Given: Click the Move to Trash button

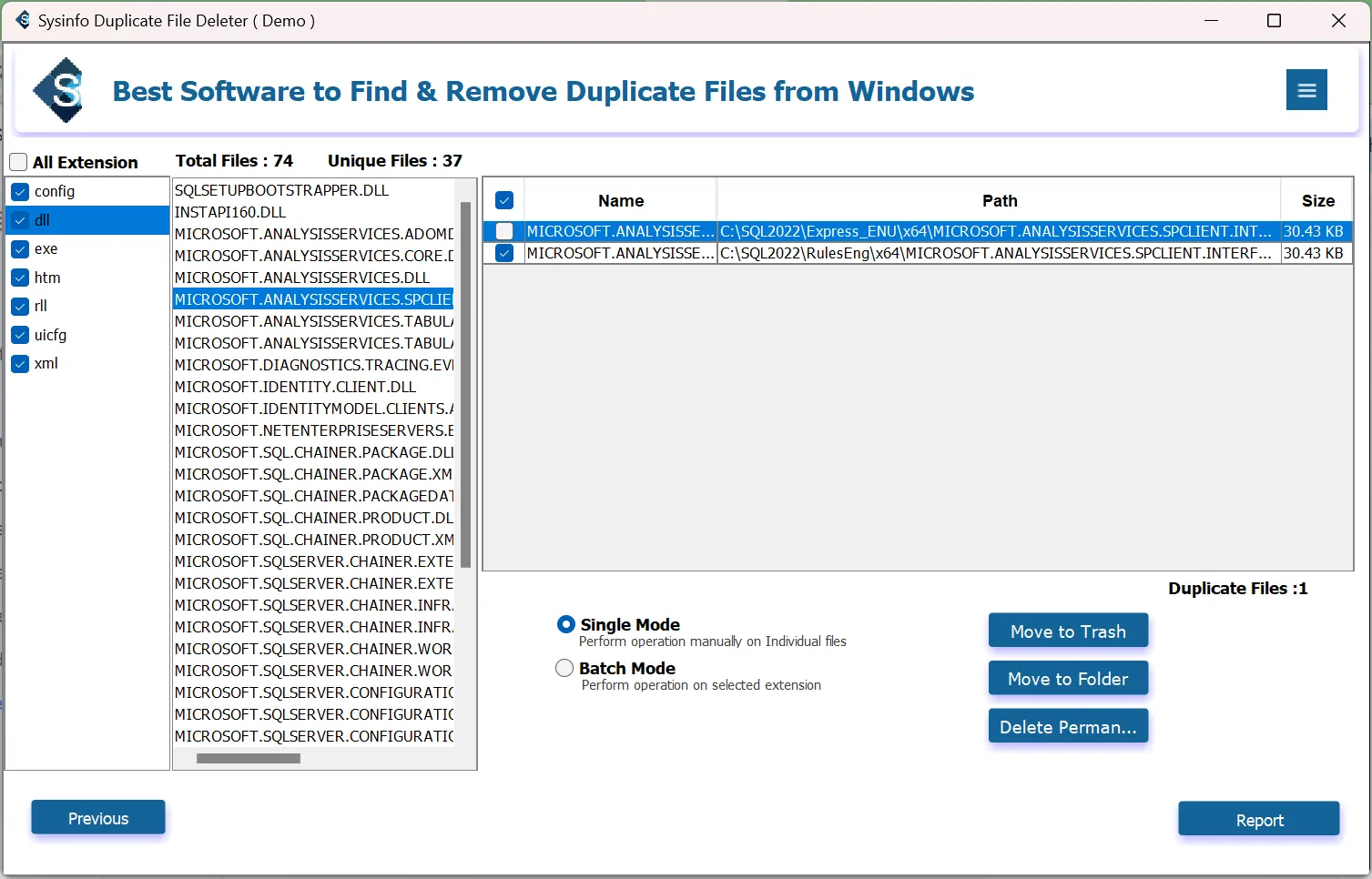Looking at the screenshot, I should (1068, 631).
